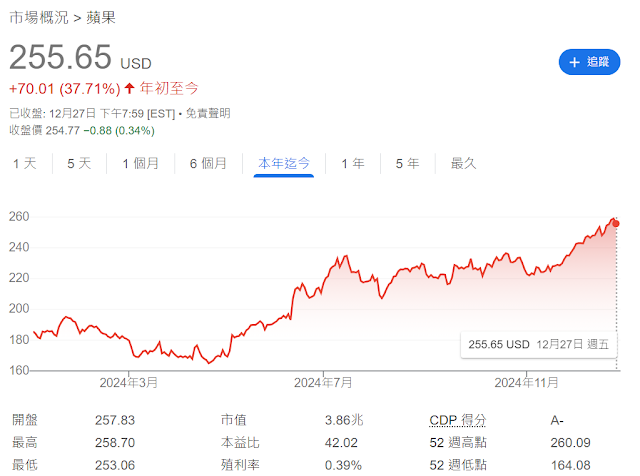Click the 2024年11月 axis label
The image size is (640, 476).
[x=527, y=383]
